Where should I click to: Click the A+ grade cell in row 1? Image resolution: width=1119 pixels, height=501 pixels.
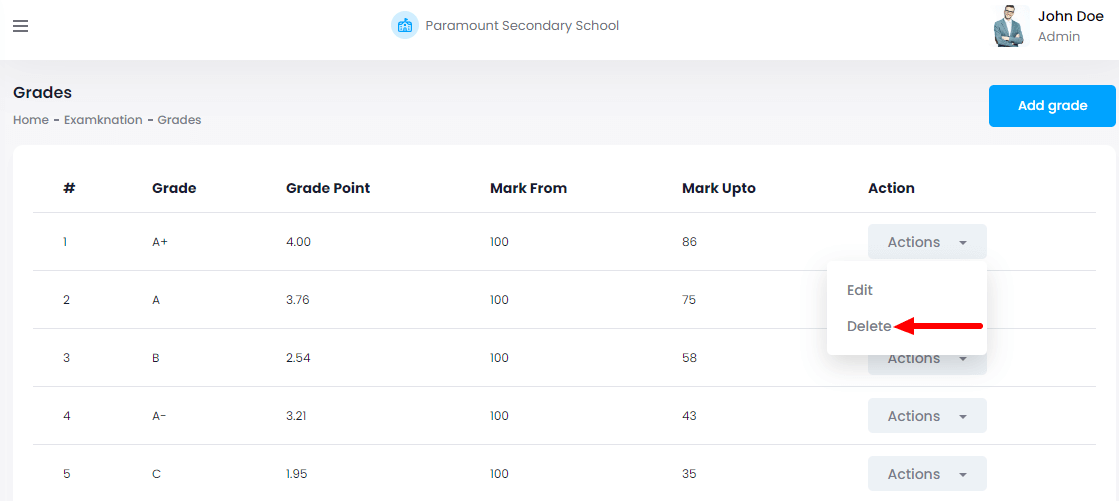[x=160, y=242]
